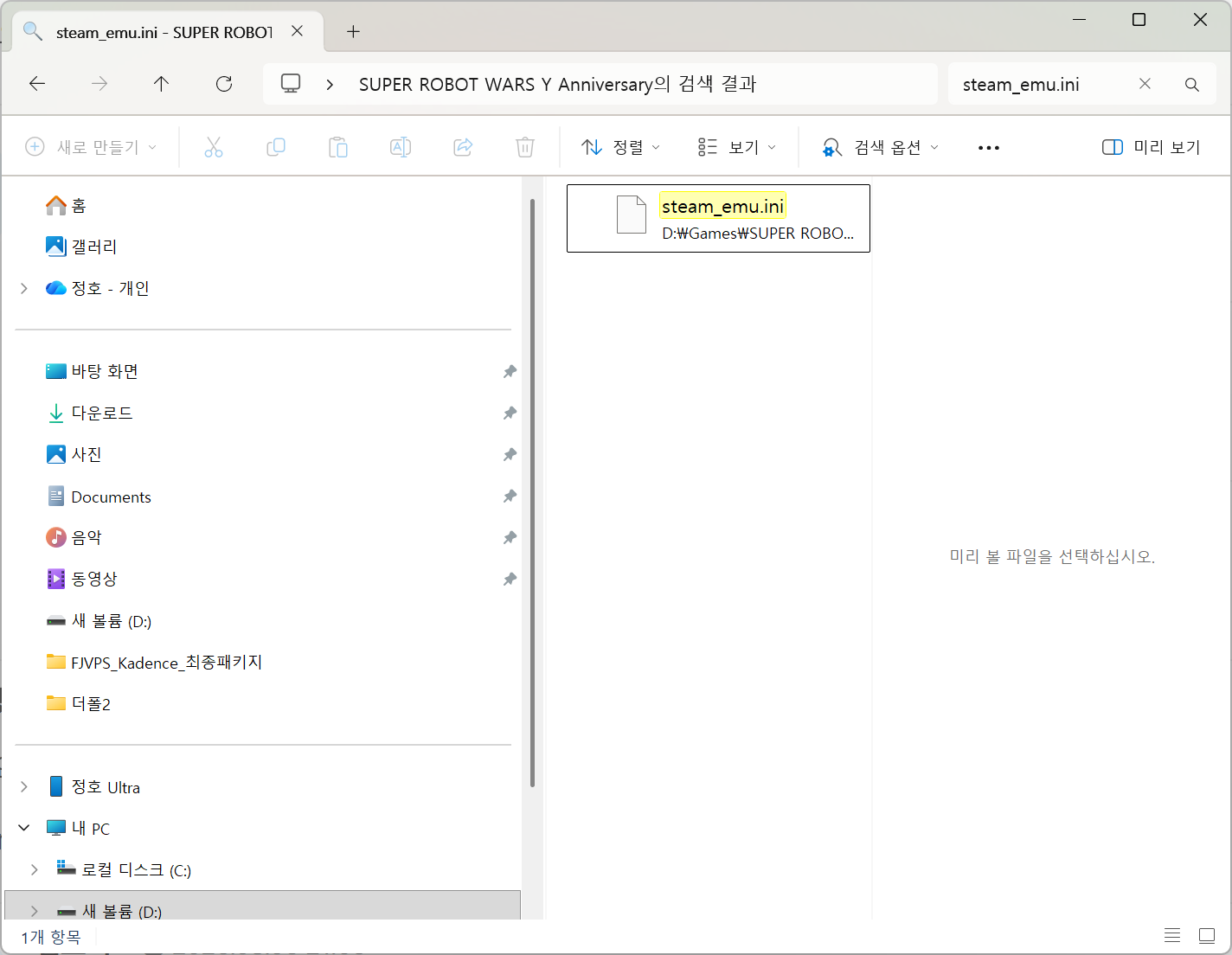
Task: Open the 음악 music folder
Action: pos(74,537)
